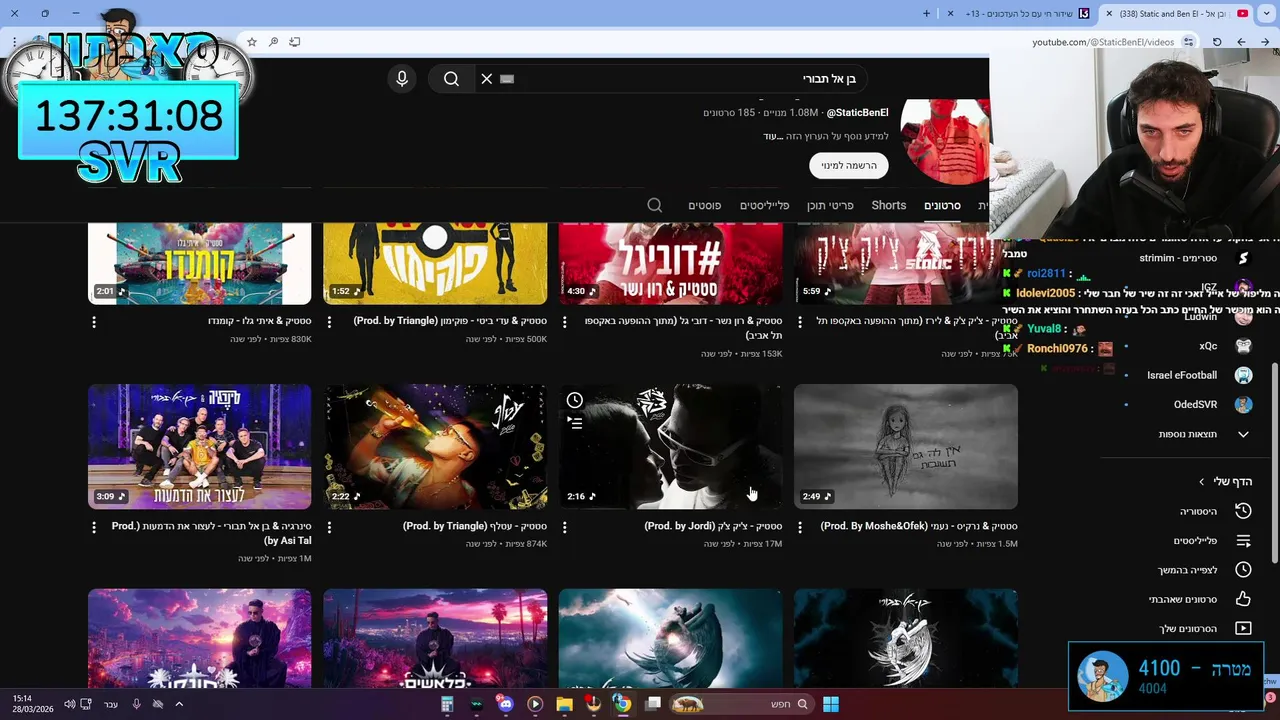This screenshot has width=1280, height=720.
Task: Click the youtube.com address bar URL
Action: pos(1103,42)
